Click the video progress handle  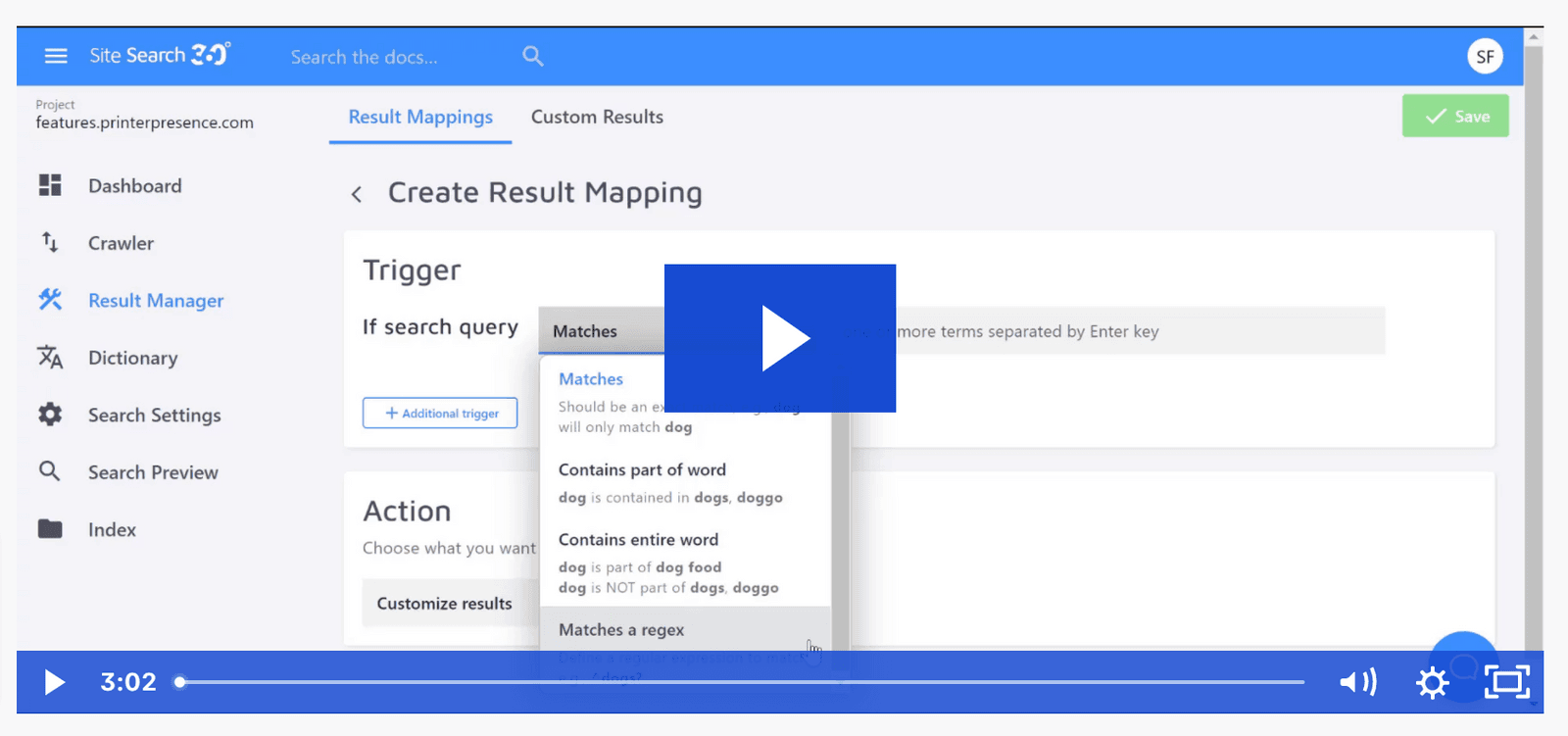(x=180, y=682)
